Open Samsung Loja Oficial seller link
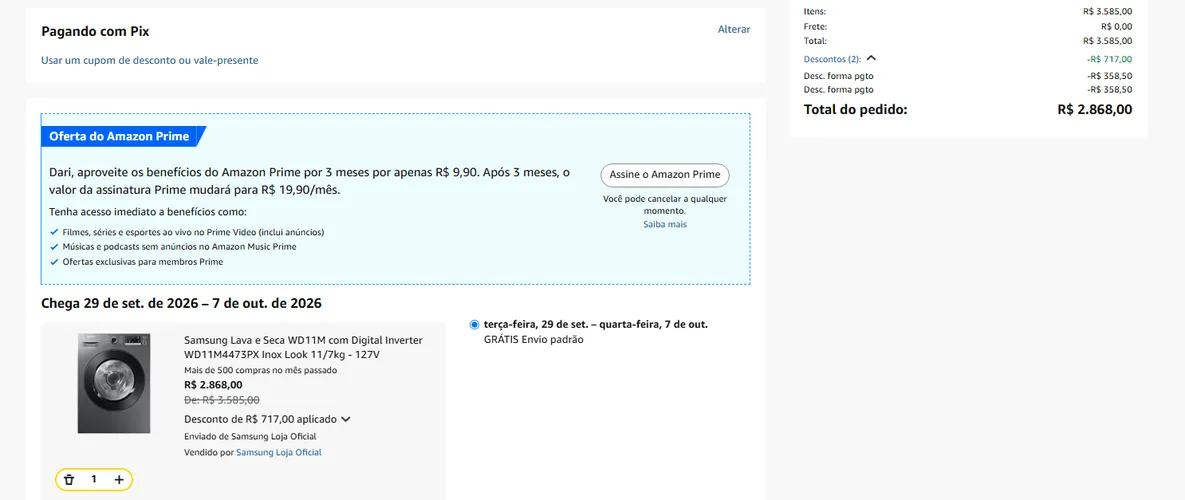The width and height of the screenshot is (1185, 500). 279,452
